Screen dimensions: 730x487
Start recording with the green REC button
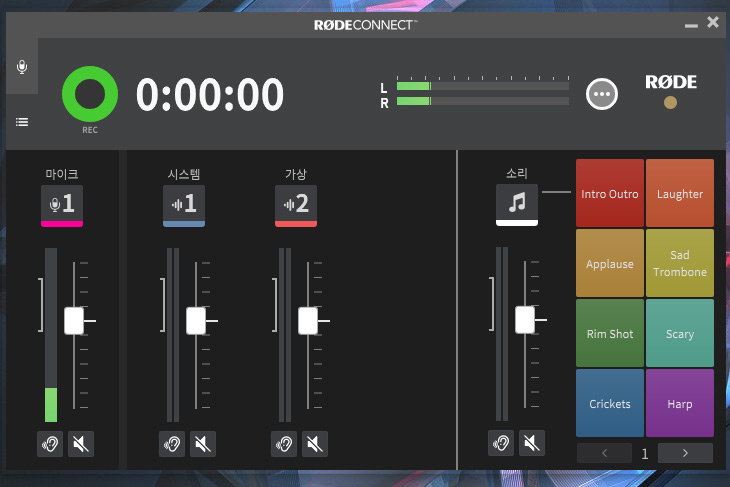point(90,94)
